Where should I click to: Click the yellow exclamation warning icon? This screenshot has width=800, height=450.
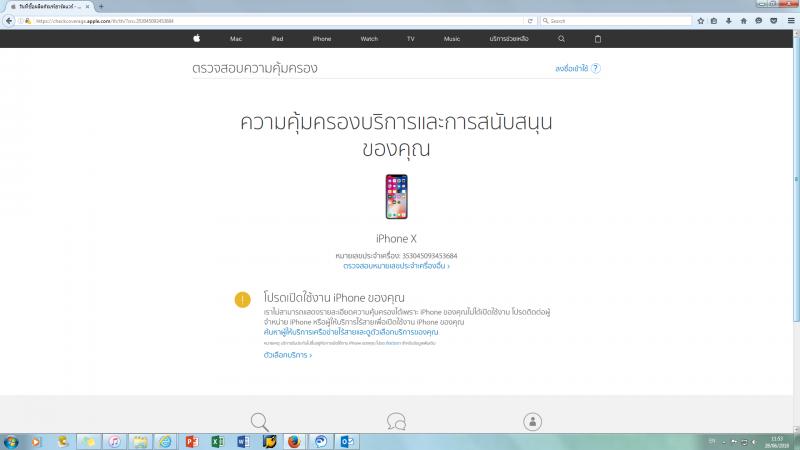[x=242, y=299]
